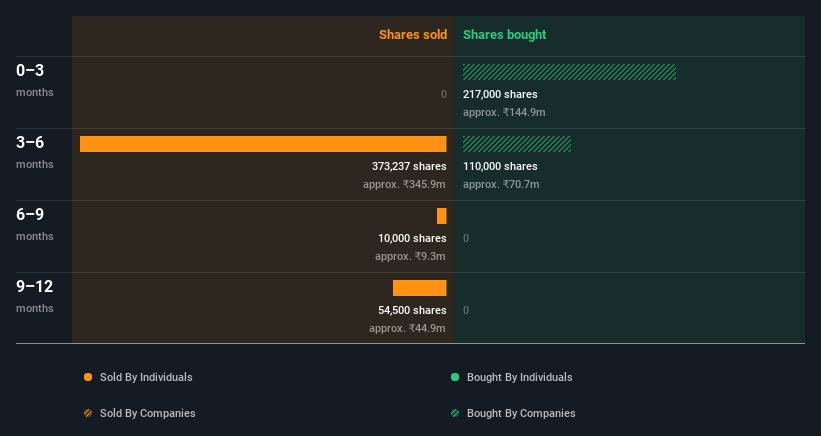Select the Sold By Individuals legend label
The image size is (821, 436).
click(146, 377)
